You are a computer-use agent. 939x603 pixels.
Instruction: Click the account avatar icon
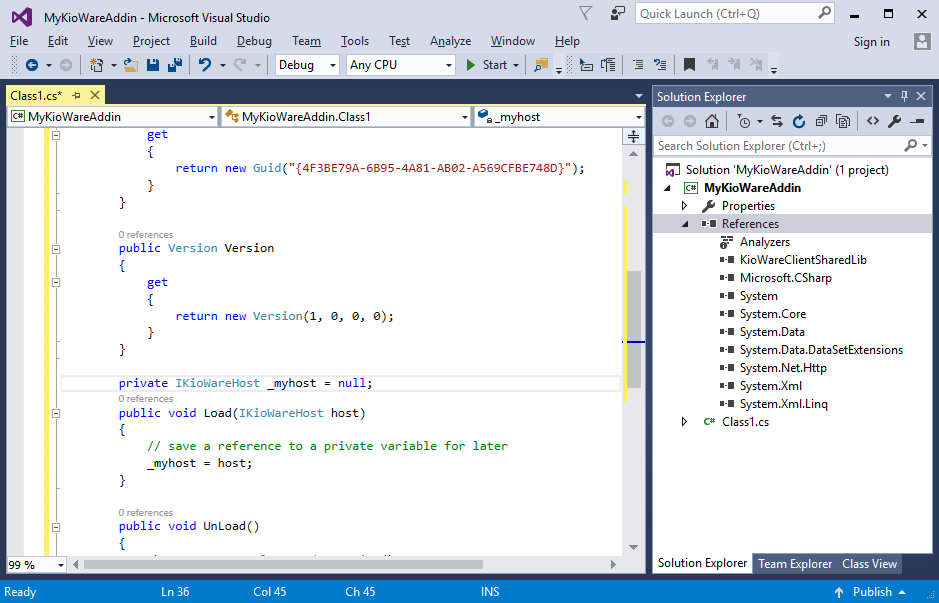pyautogui.click(x=922, y=41)
